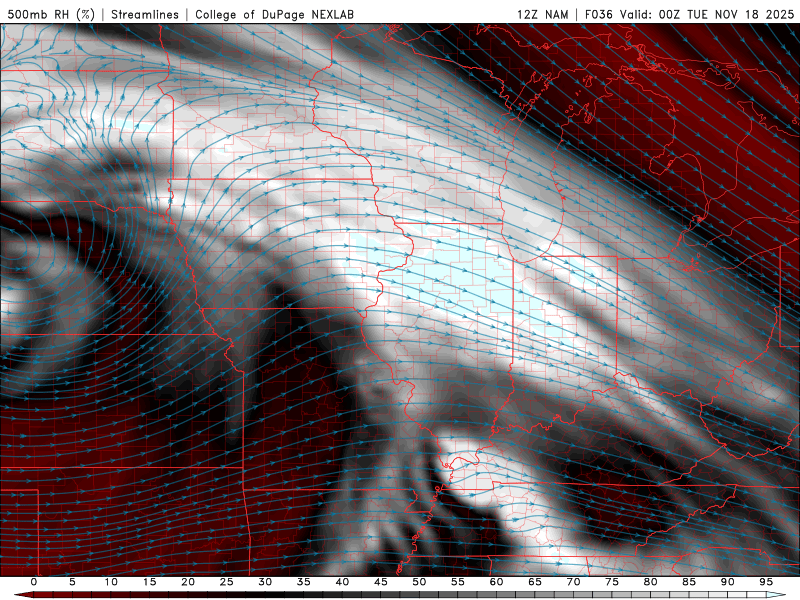Select the "65" colorbar scale label
This screenshot has width=800, height=600.
(535, 582)
